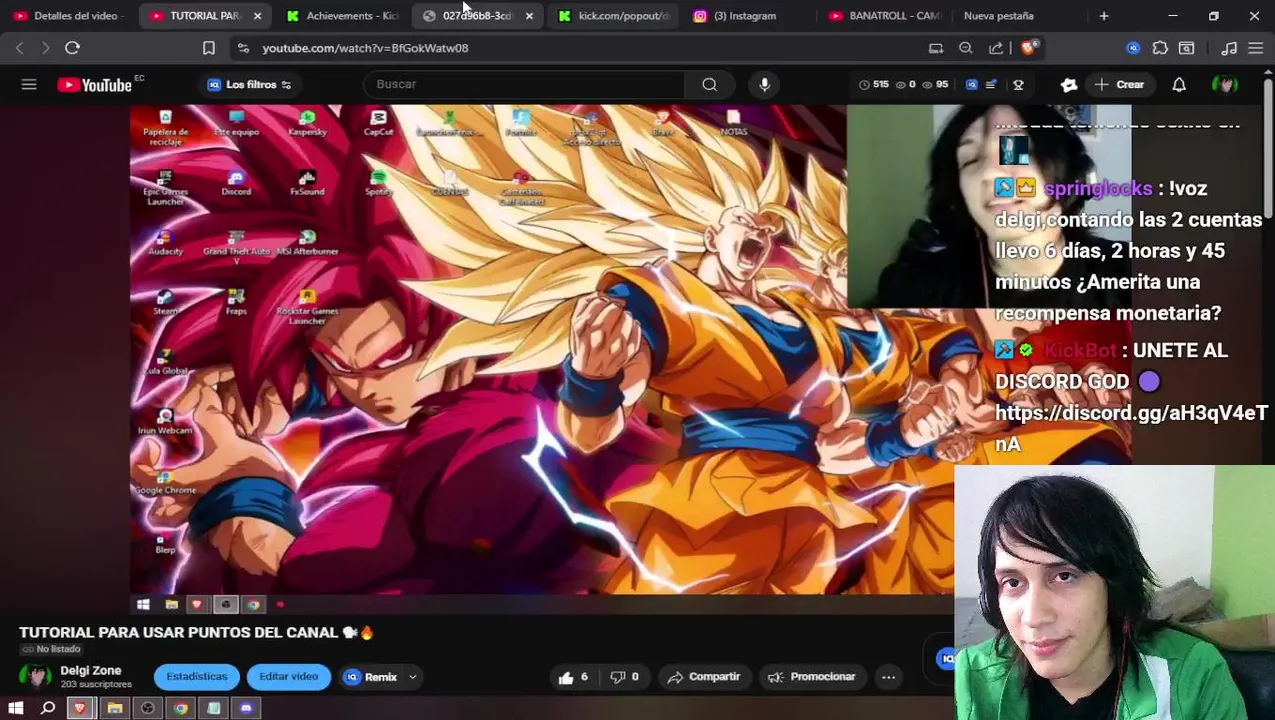Dislike the video with thumbs down
1275x720 pixels.
[x=625, y=677]
